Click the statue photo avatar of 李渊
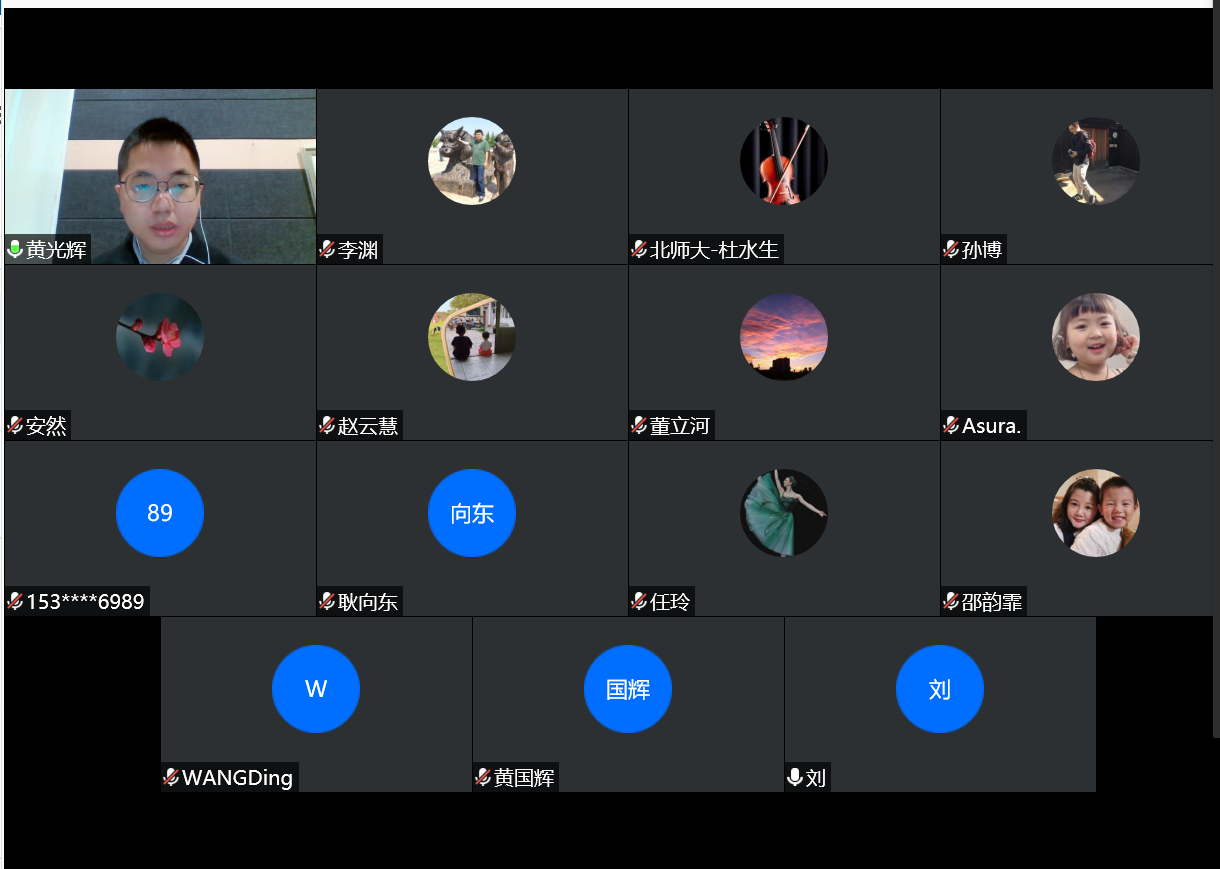 pos(471,161)
